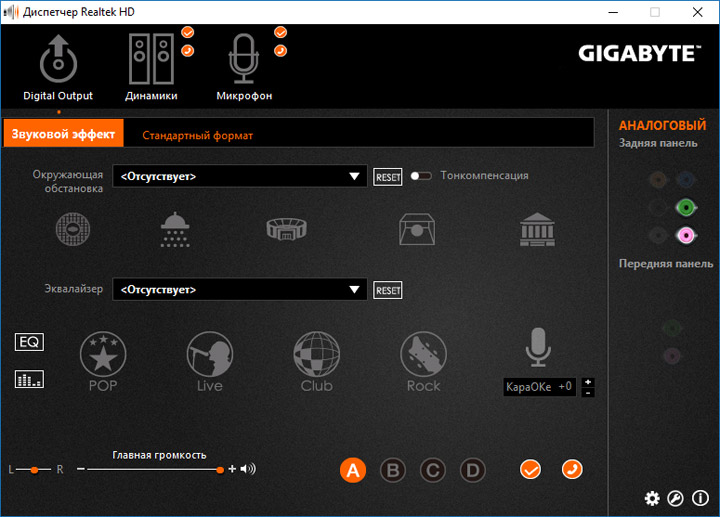Click the bottom orange phone communication-device button
This screenshot has height=517, width=720.
point(572,469)
